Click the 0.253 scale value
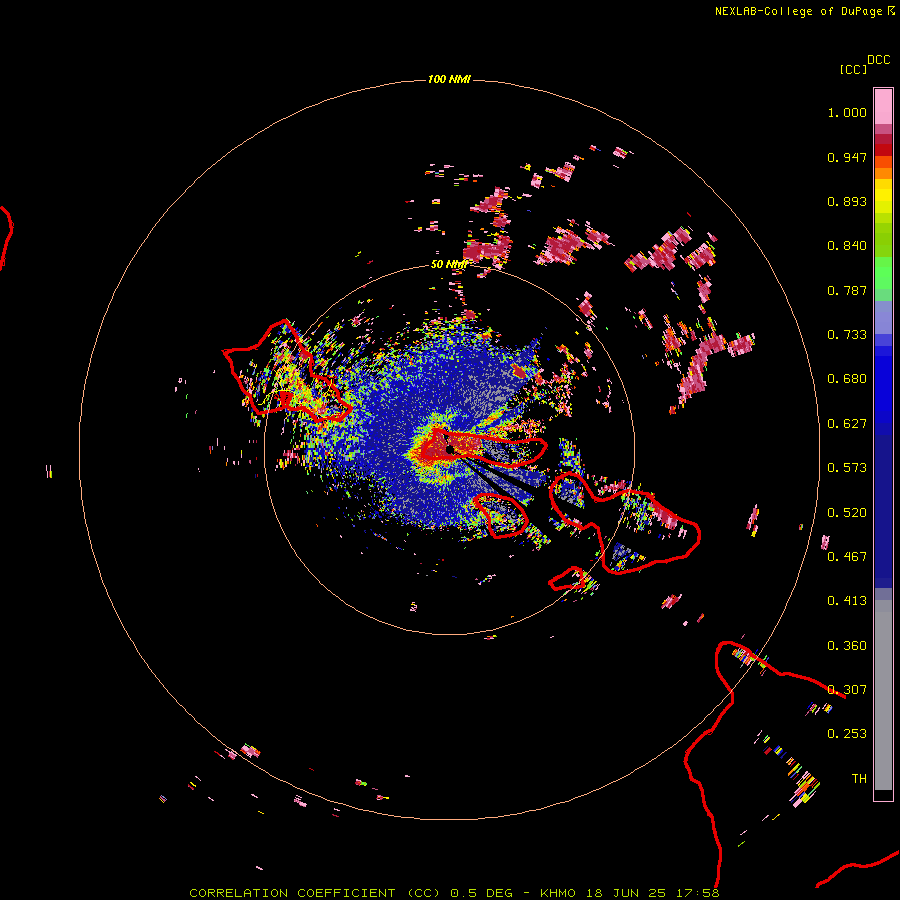This screenshot has height=900, width=900. point(847,734)
